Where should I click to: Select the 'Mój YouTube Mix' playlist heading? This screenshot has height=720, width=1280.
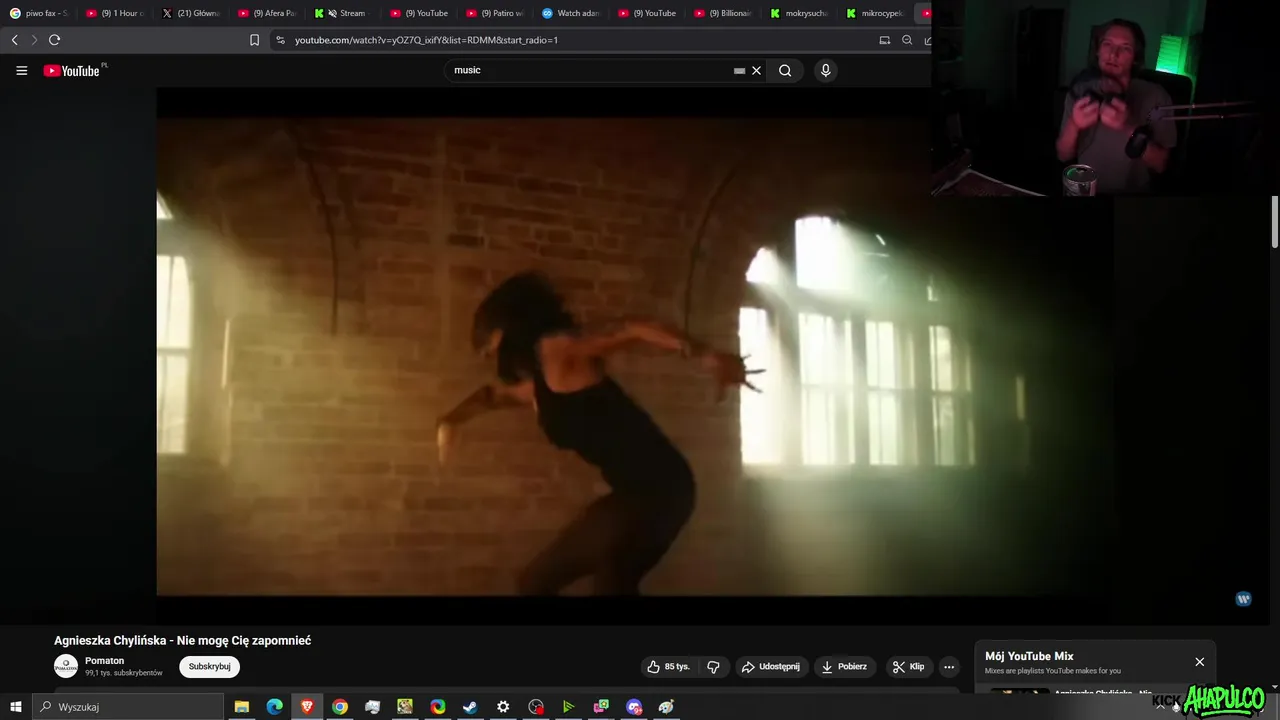(1029, 657)
